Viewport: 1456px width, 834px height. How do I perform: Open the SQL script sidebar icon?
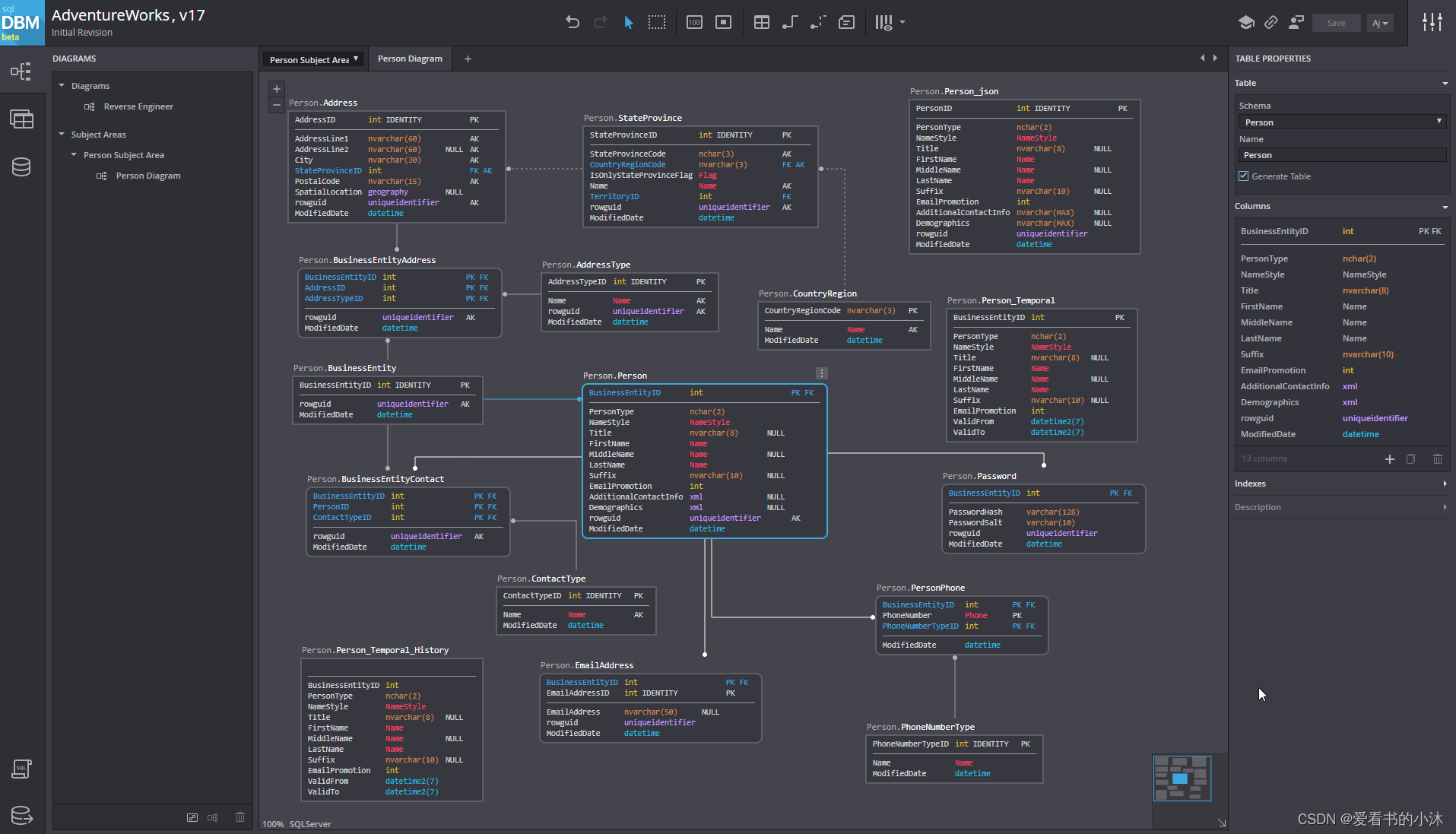tap(21, 769)
